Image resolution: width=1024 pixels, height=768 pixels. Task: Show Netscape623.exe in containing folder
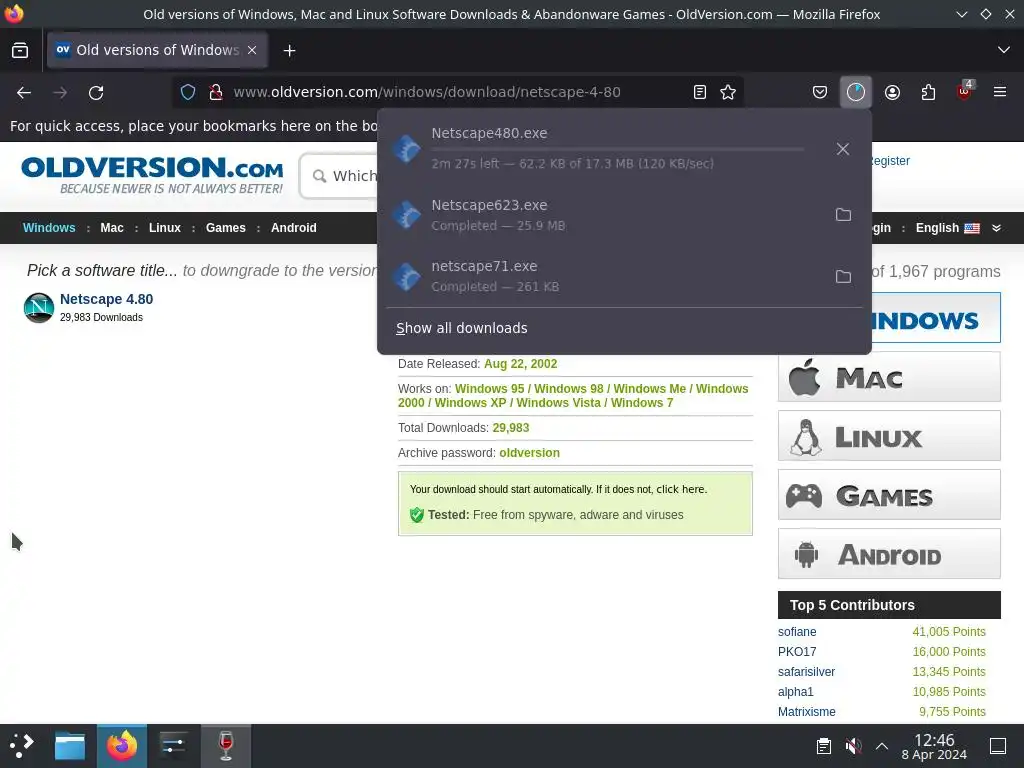point(843,214)
